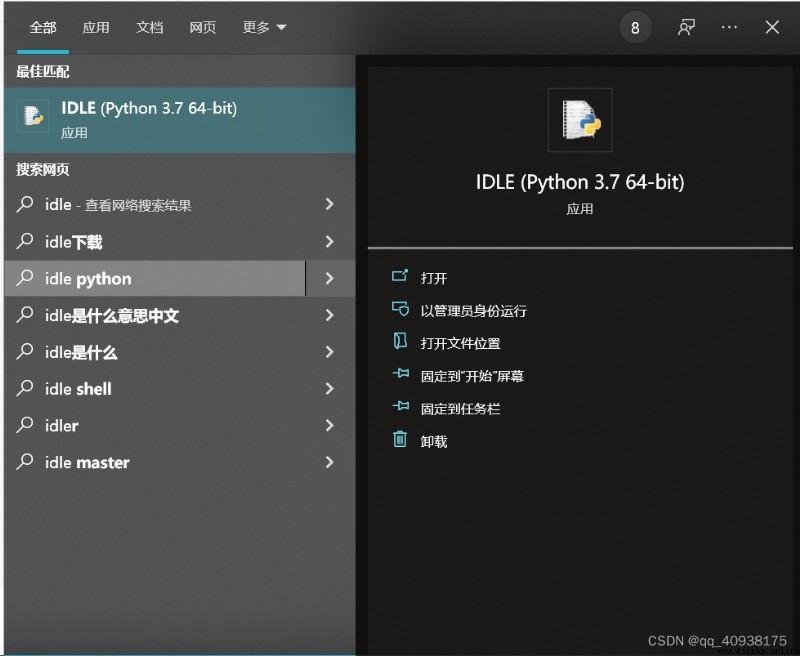
Task: Click the shield icon beside 以管理员身份运行
Action: click(400, 309)
